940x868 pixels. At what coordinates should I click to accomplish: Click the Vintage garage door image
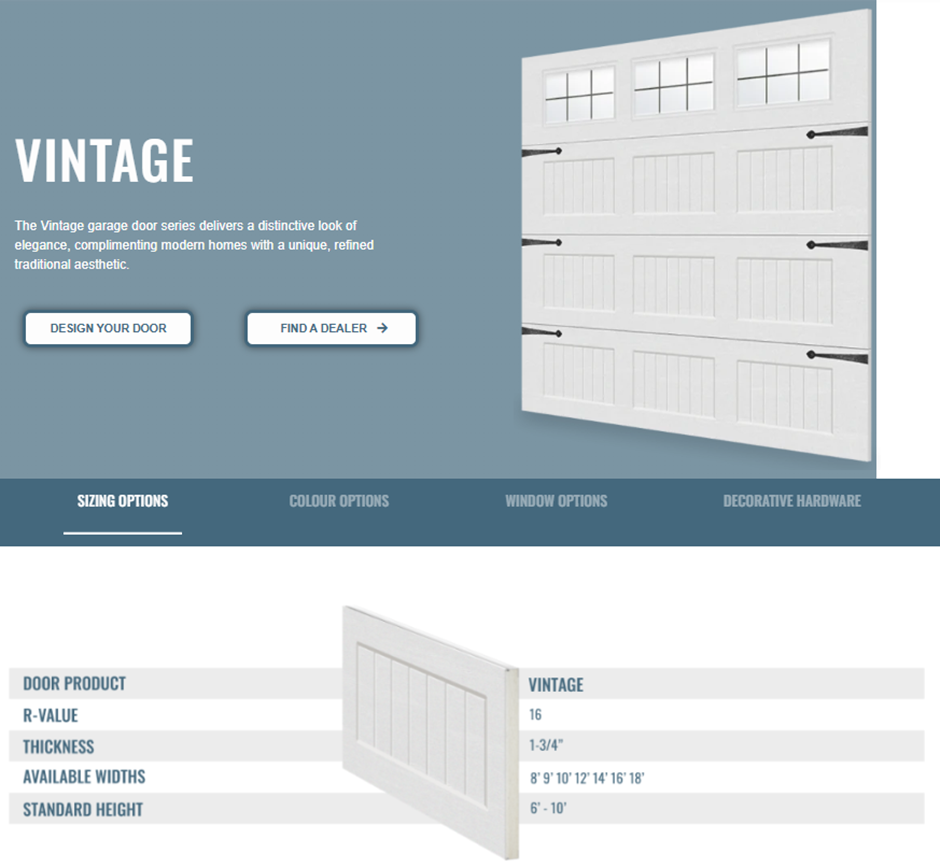[695, 237]
